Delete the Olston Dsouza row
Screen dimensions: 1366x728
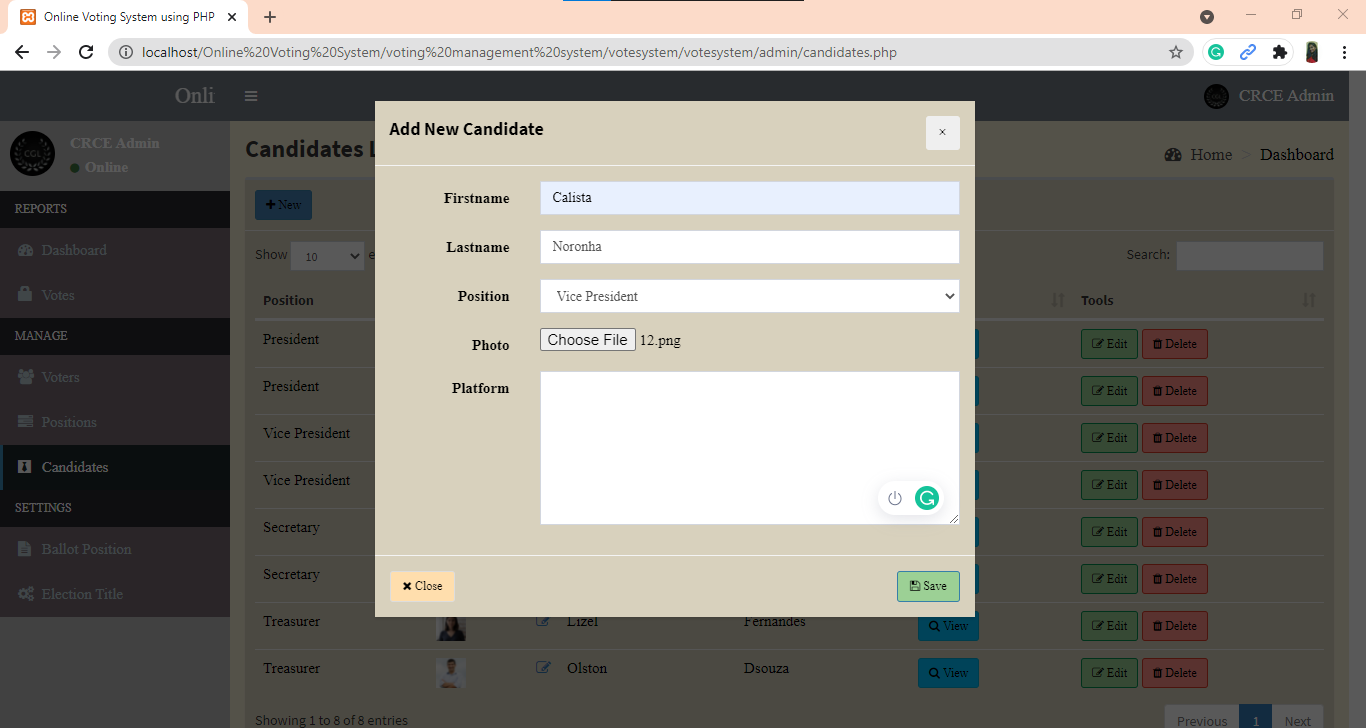pyautogui.click(x=1175, y=673)
